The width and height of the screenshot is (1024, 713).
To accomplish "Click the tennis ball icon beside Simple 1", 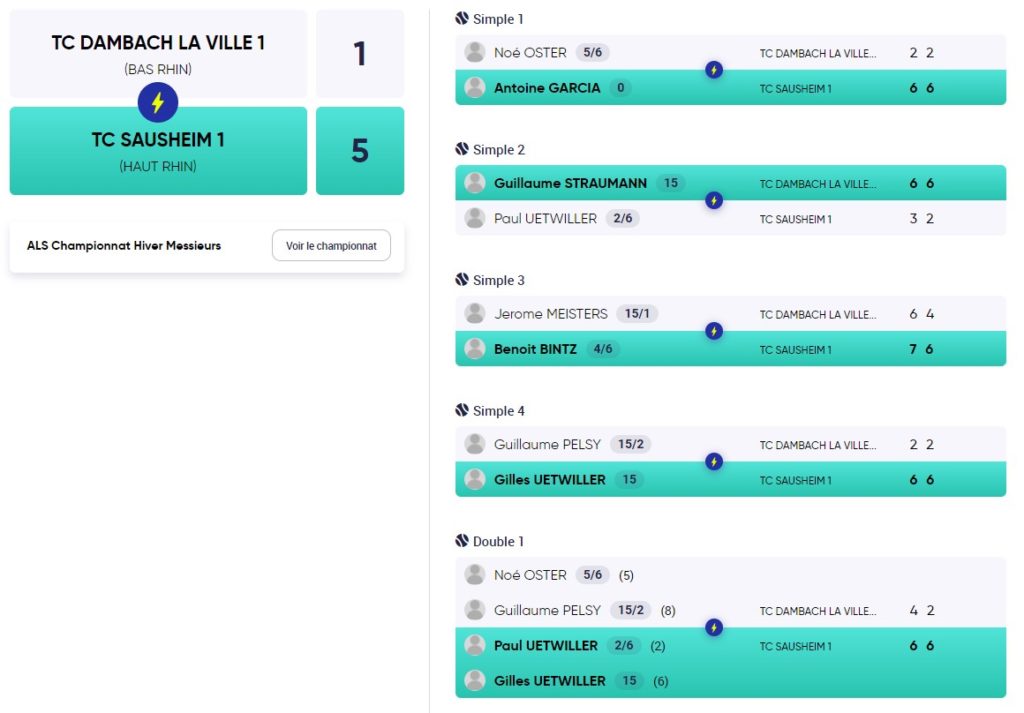I will click(462, 18).
